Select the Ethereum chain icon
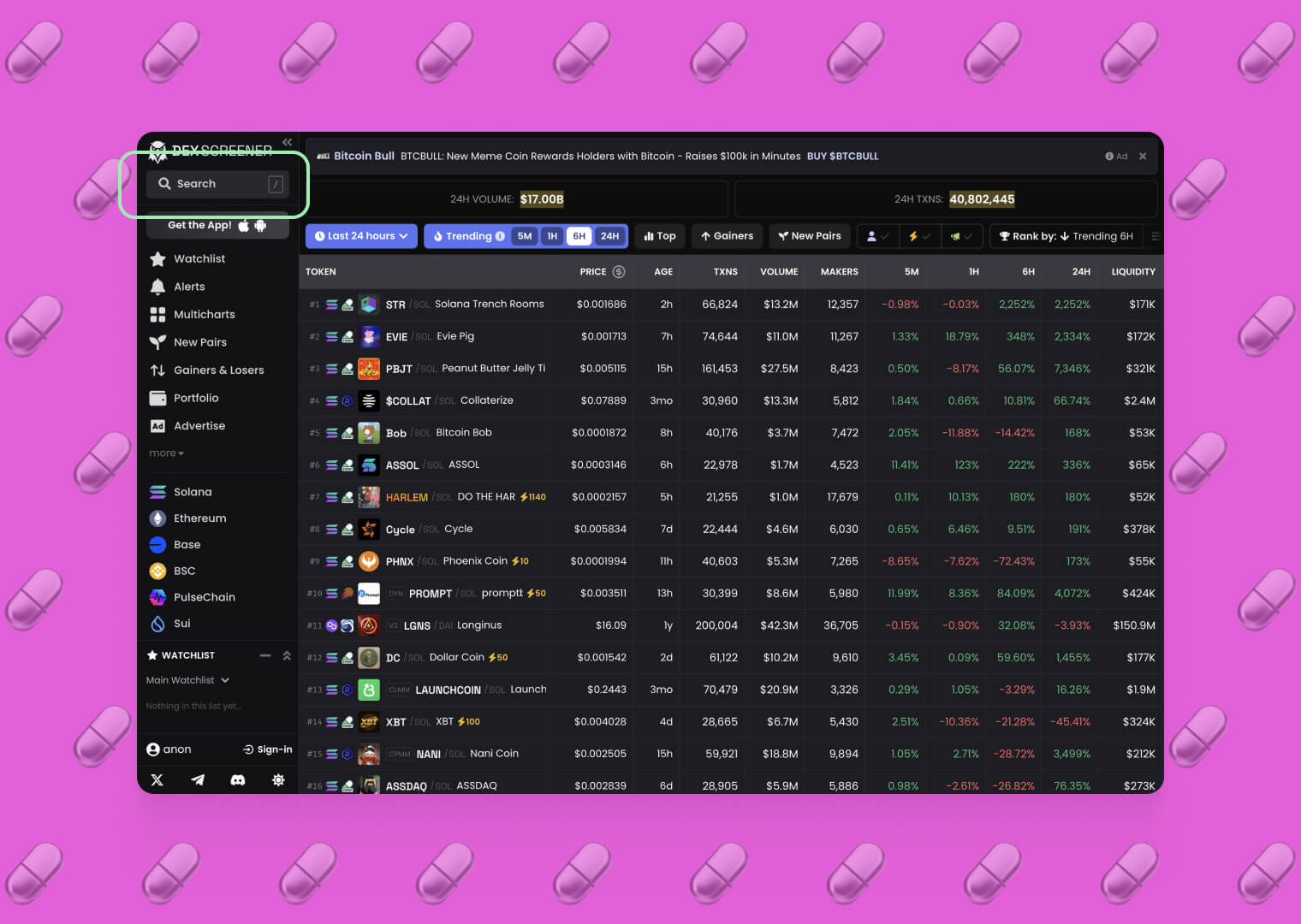 pos(157,518)
